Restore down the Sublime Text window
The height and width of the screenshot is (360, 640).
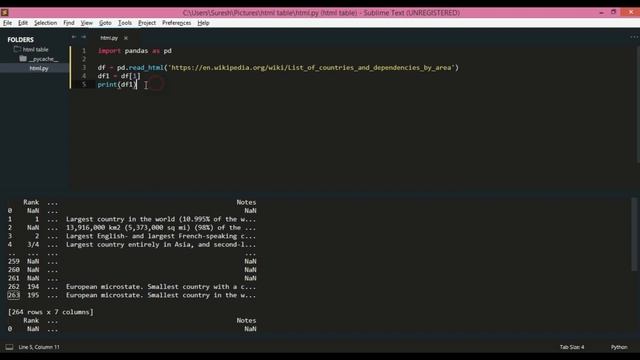pyautogui.click(x=613, y=12)
